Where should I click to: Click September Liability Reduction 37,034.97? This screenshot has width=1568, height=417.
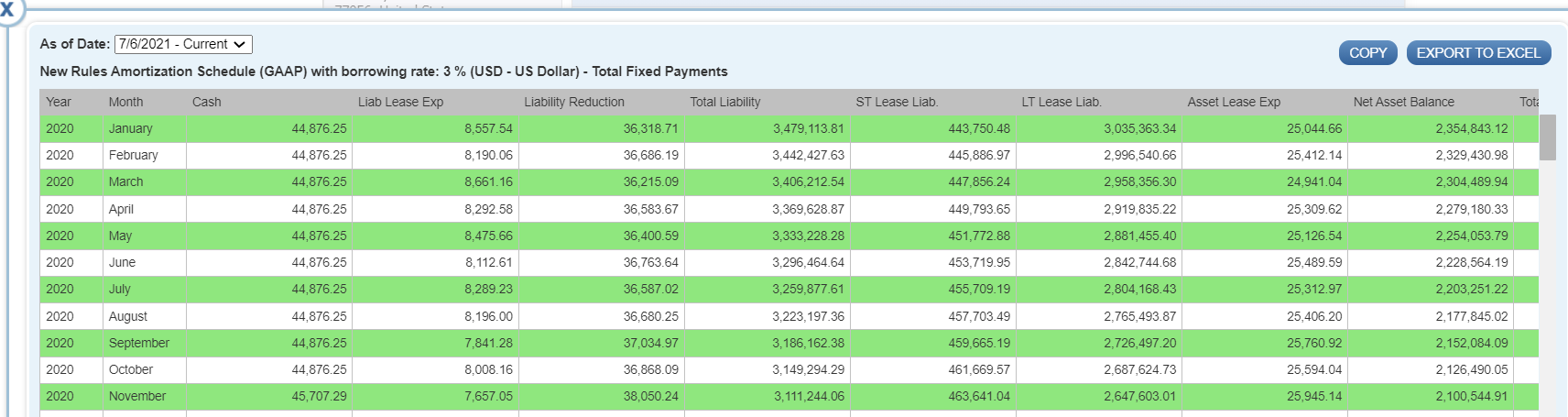tap(651, 343)
